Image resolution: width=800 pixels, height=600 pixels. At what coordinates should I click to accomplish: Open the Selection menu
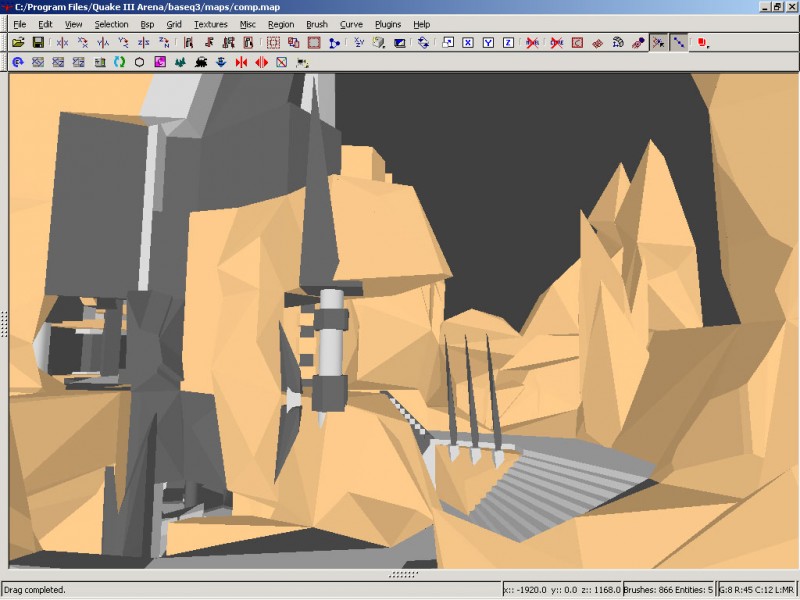coord(111,24)
